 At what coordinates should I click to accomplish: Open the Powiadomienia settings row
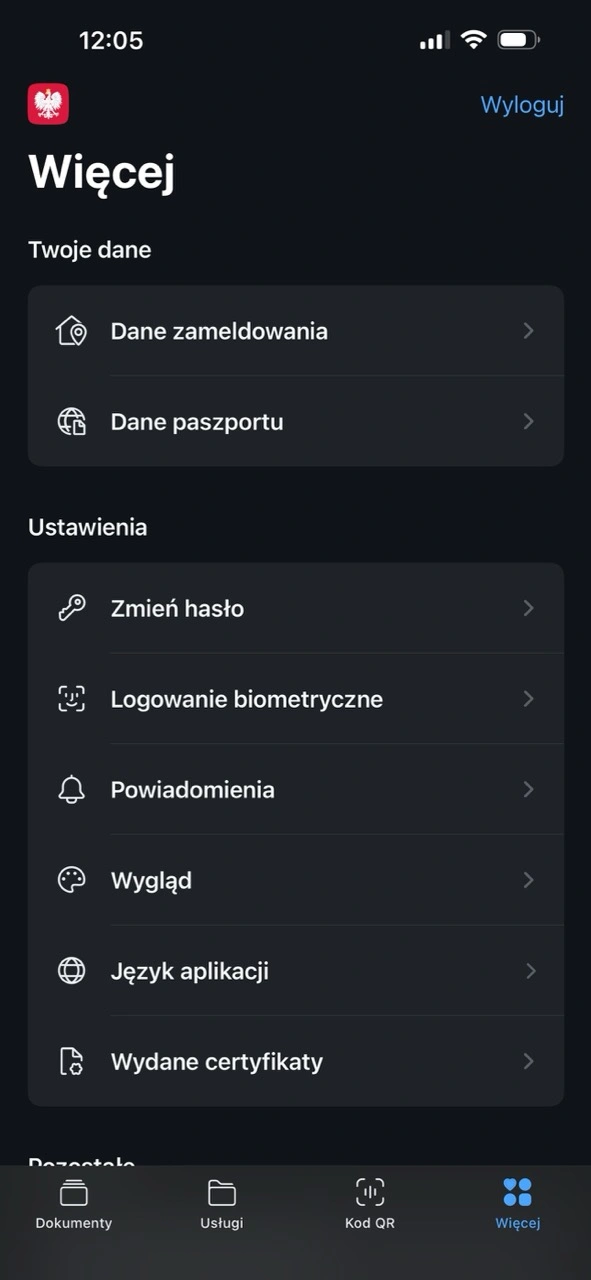click(x=296, y=790)
